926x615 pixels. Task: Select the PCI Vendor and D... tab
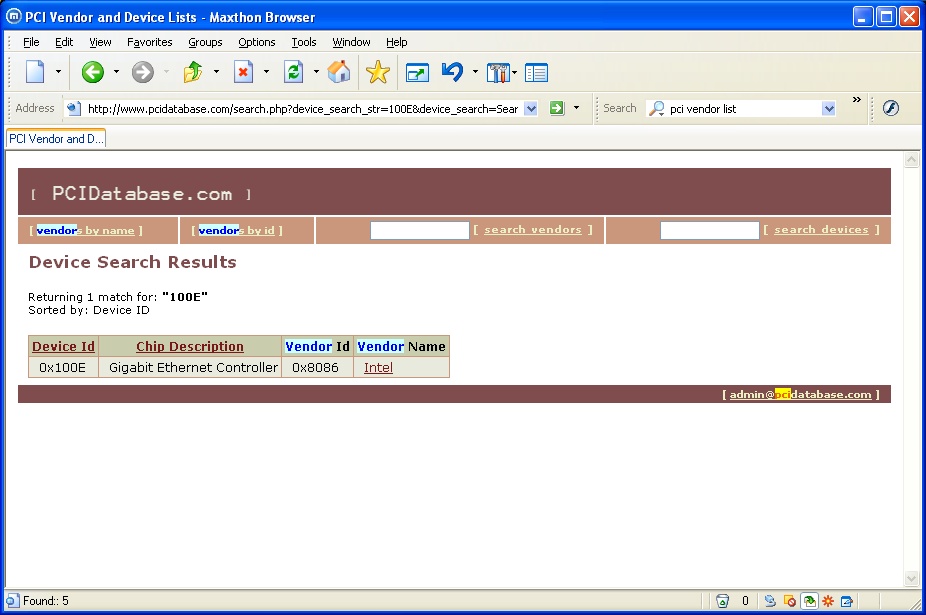56,139
